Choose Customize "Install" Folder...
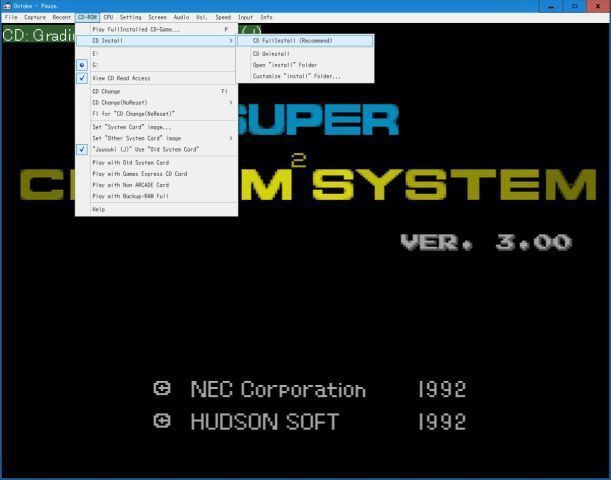Viewport: 611px width, 480px height. [305, 76]
